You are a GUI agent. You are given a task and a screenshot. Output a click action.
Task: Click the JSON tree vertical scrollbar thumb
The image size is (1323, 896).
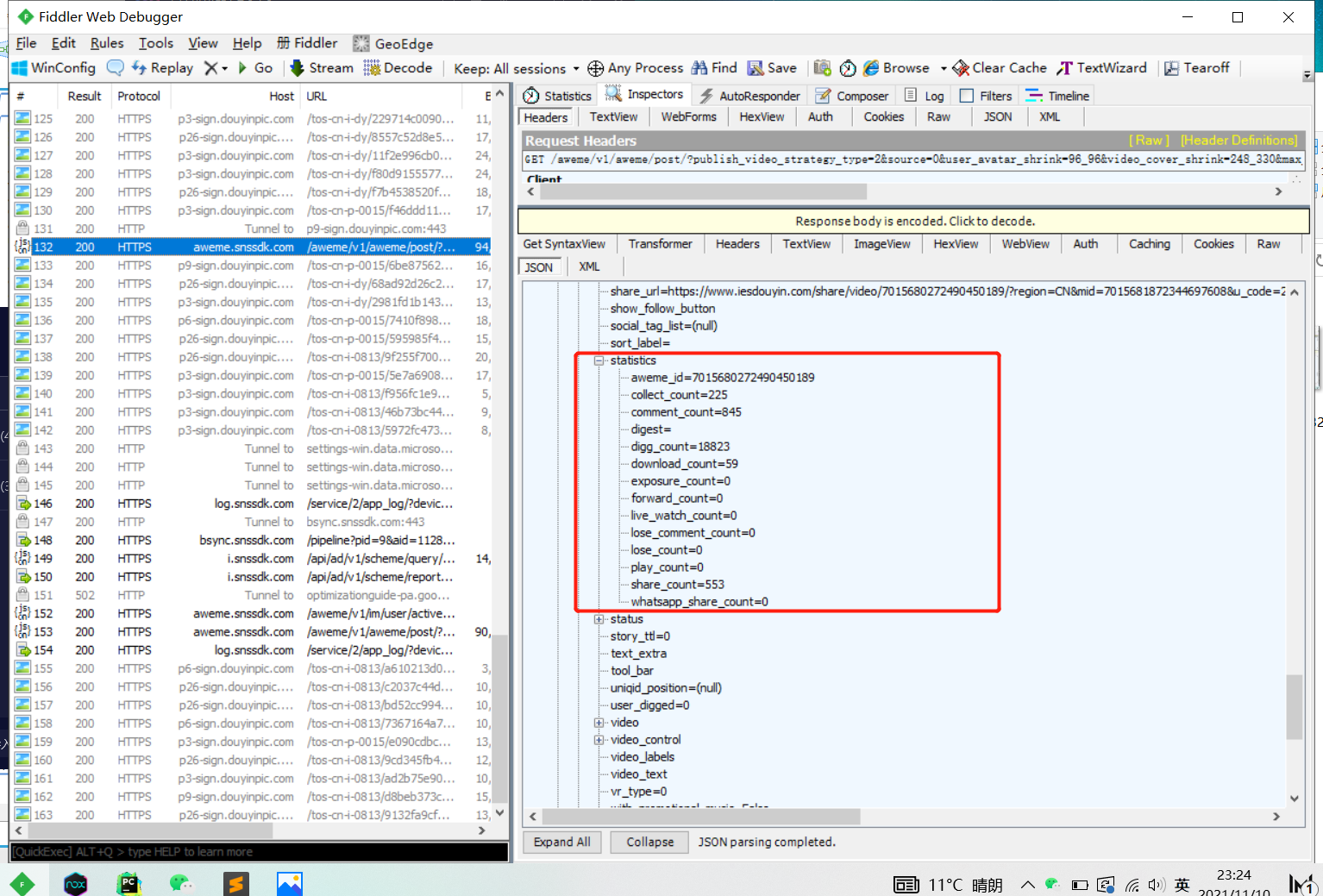(x=1294, y=707)
